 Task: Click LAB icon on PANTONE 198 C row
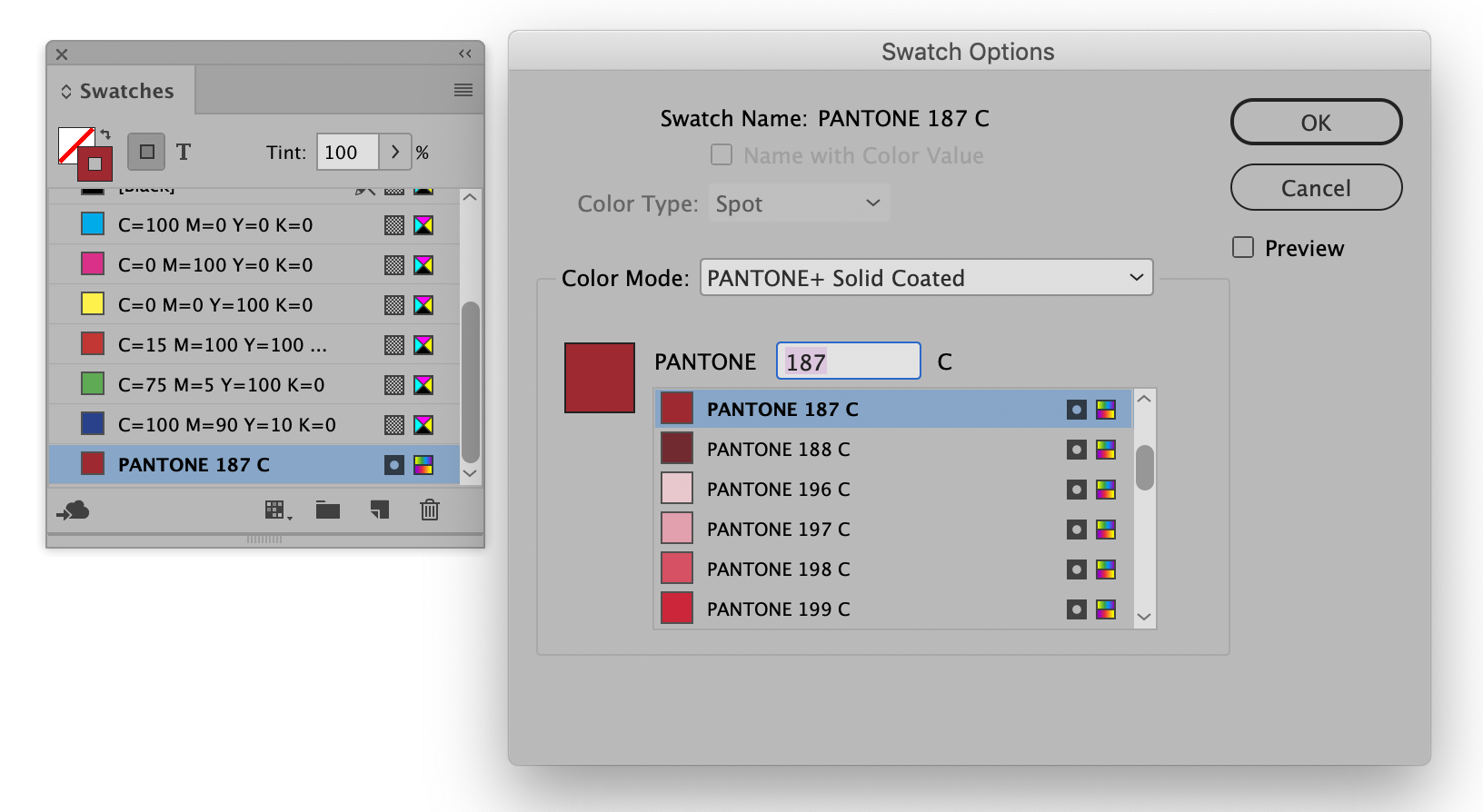pyautogui.click(x=1106, y=569)
